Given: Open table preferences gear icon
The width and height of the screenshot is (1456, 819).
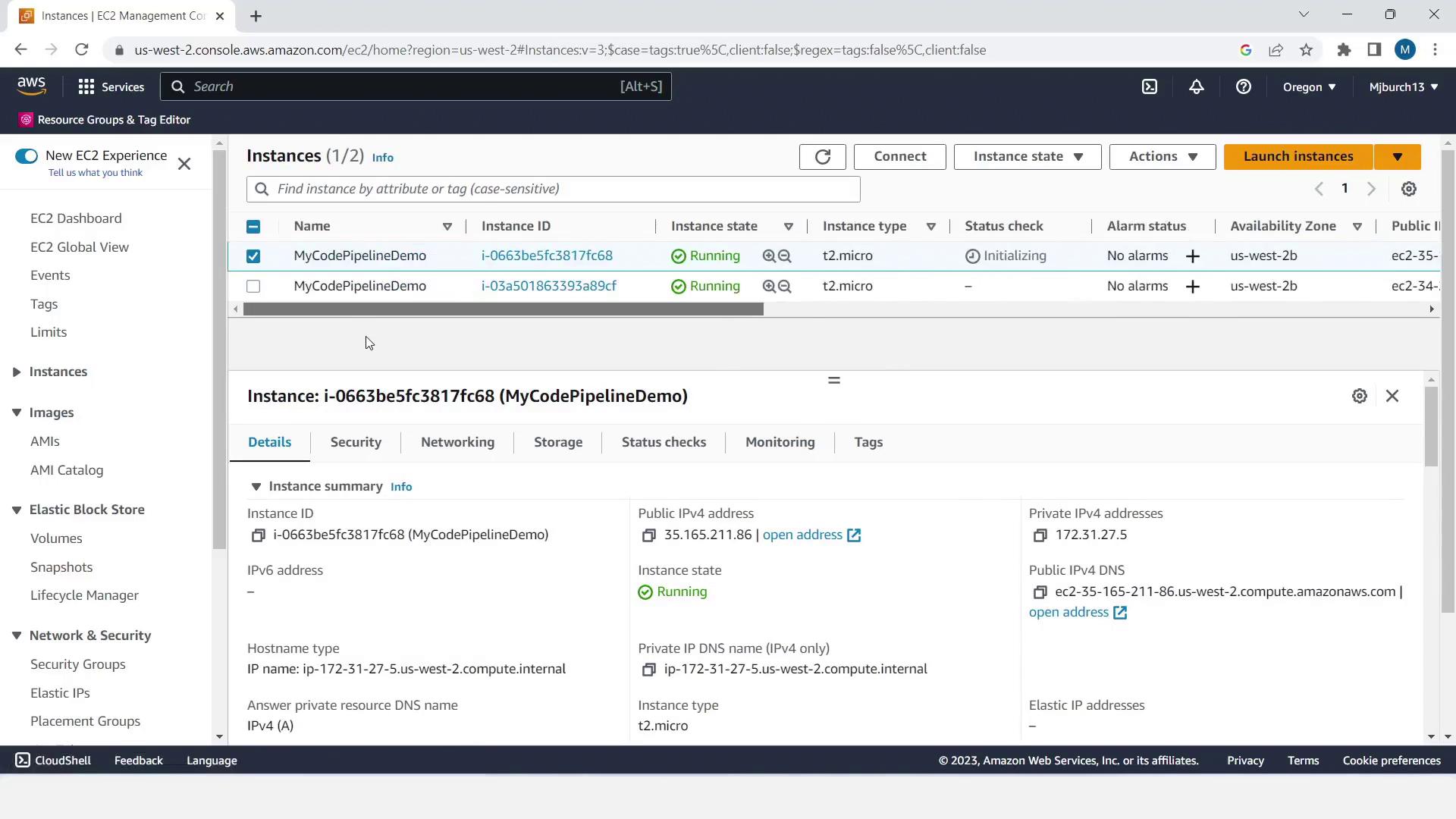Looking at the screenshot, I should tap(1408, 189).
